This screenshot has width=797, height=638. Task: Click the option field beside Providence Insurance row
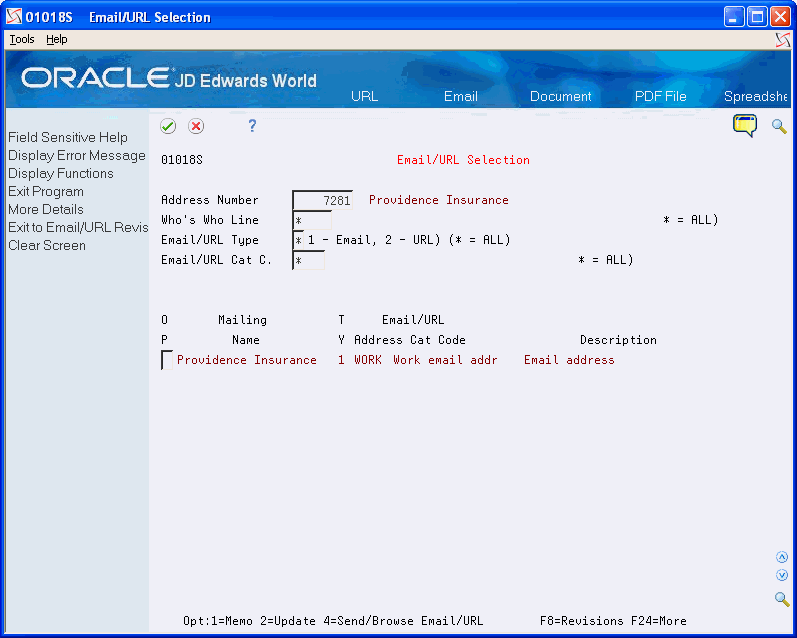[x=167, y=360]
